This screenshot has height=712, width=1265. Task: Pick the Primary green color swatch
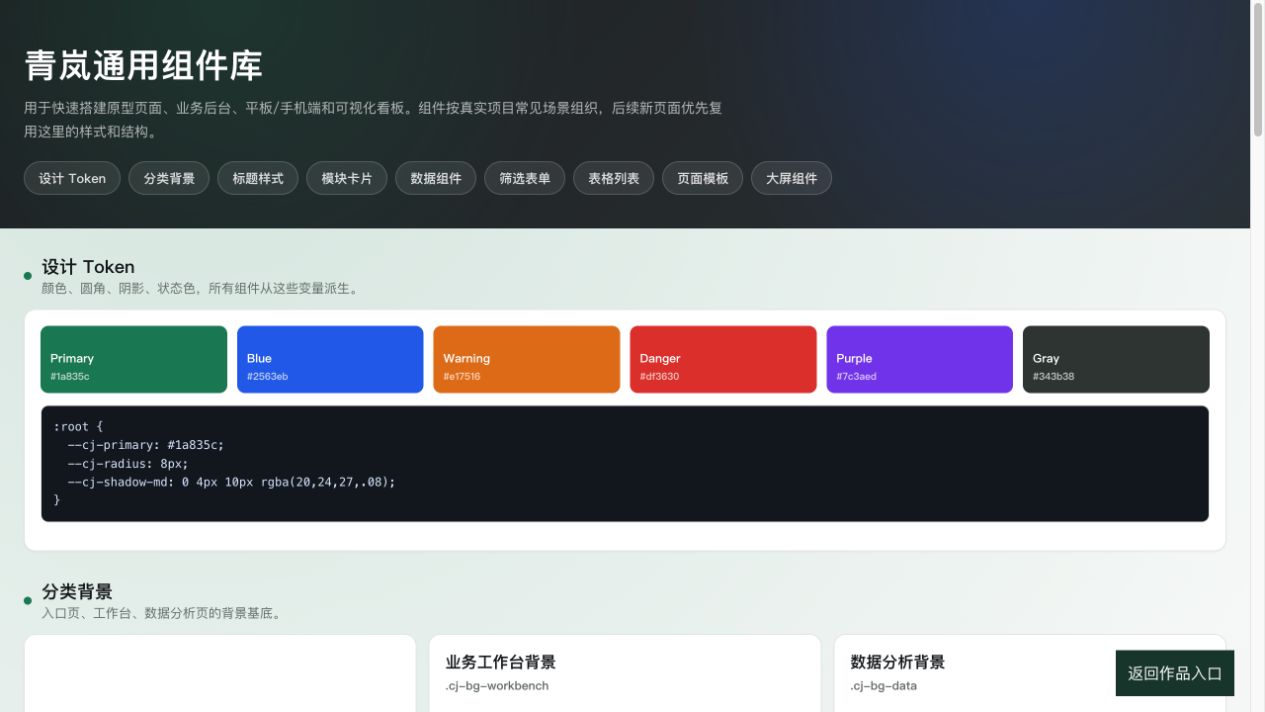click(x=134, y=359)
